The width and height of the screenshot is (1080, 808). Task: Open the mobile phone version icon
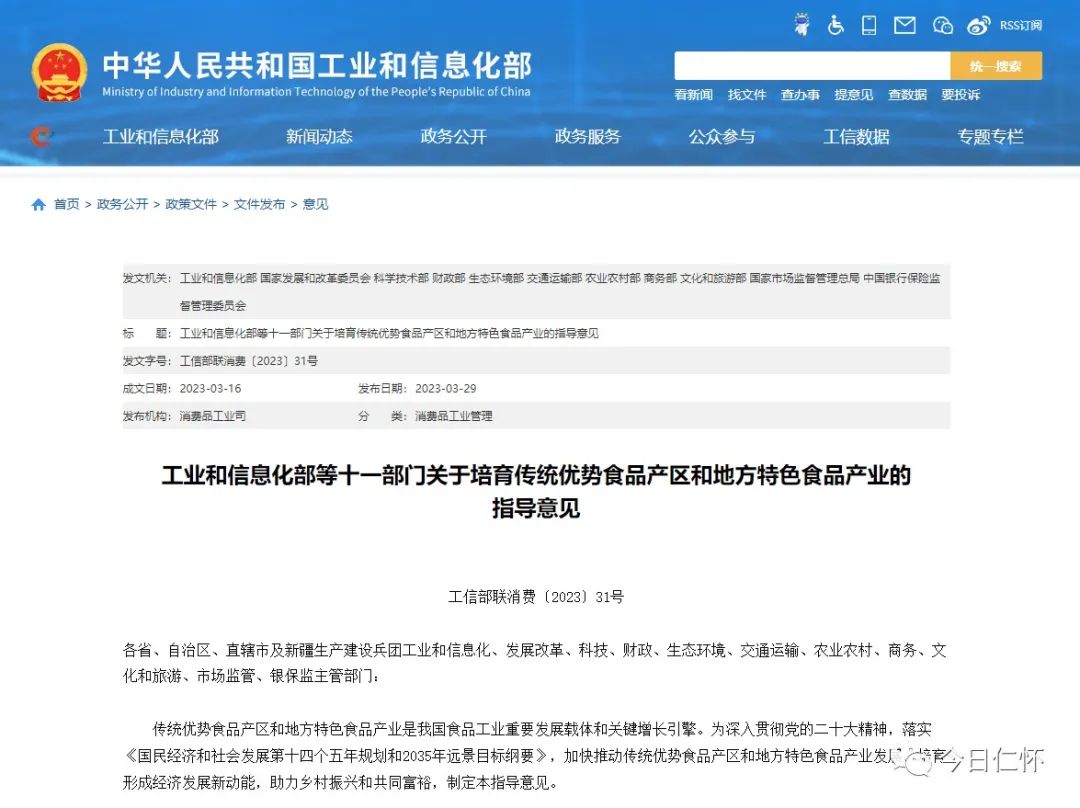pyautogui.click(x=869, y=25)
